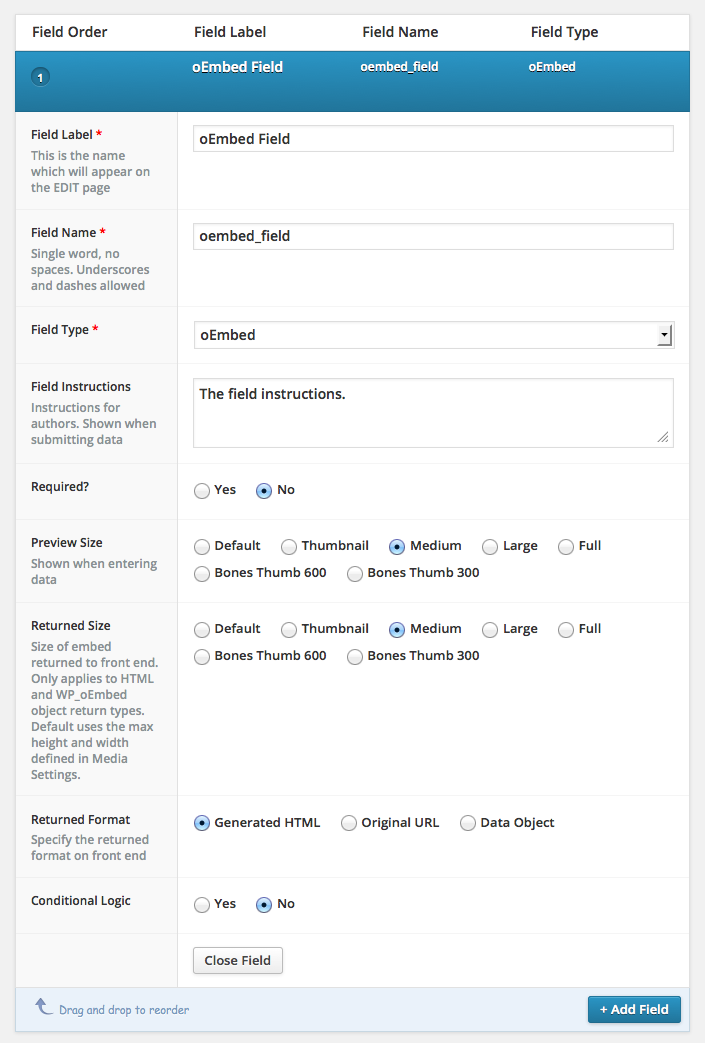
Task: Choose Default for Returned Size
Action: (202, 630)
